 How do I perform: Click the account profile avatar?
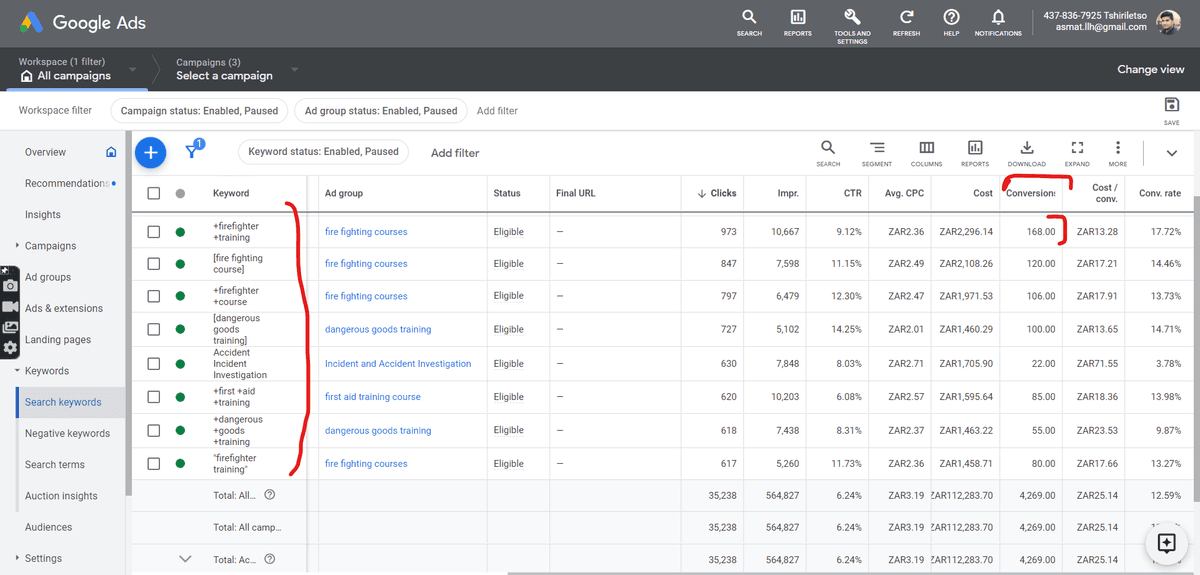pos(1168,22)
